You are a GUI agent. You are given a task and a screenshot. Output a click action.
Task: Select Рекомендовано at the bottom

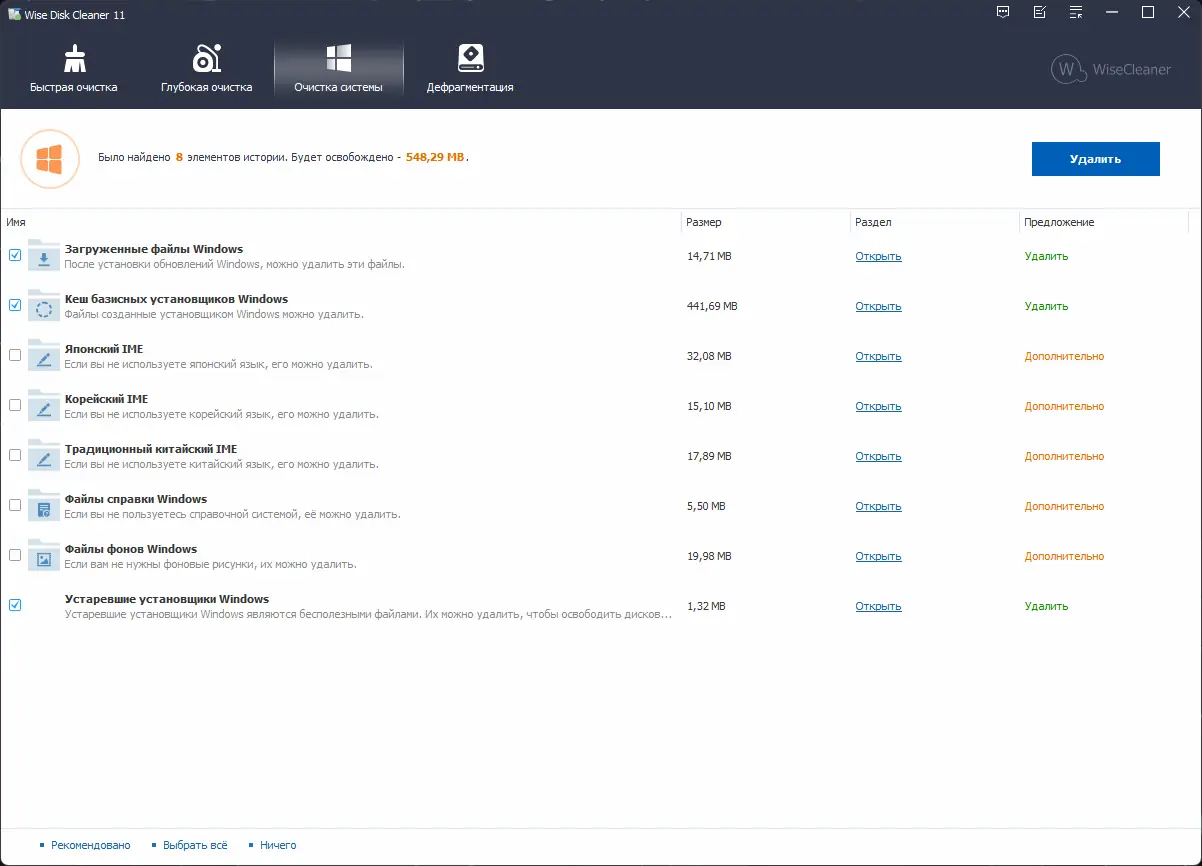[x=90, y=845]
